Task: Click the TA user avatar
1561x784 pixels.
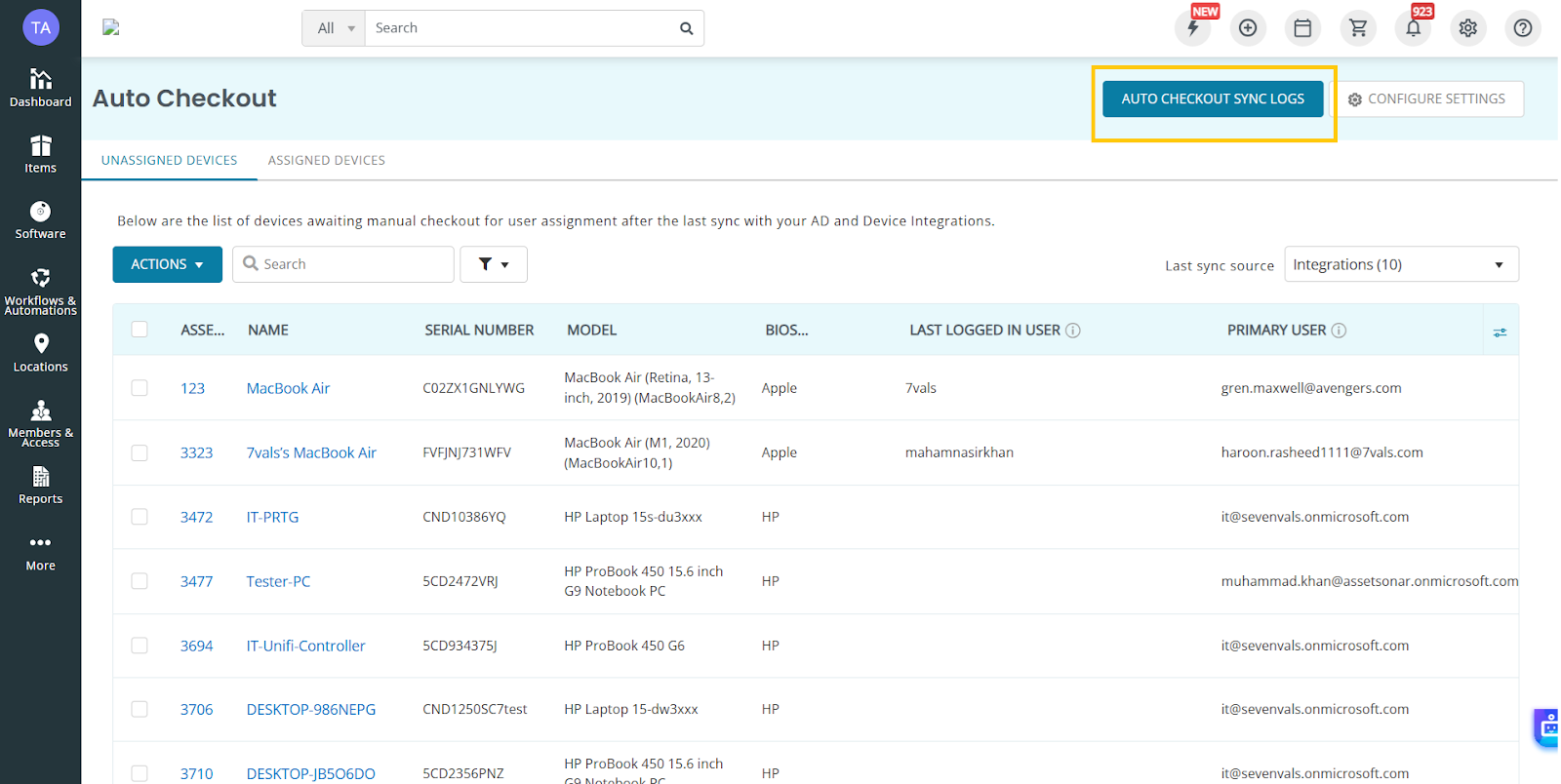Action: (x=41, y=27)
